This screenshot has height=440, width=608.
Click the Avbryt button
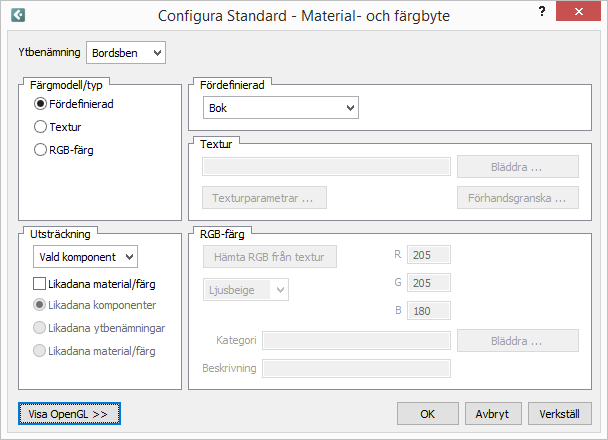click(x=492, y=413)
